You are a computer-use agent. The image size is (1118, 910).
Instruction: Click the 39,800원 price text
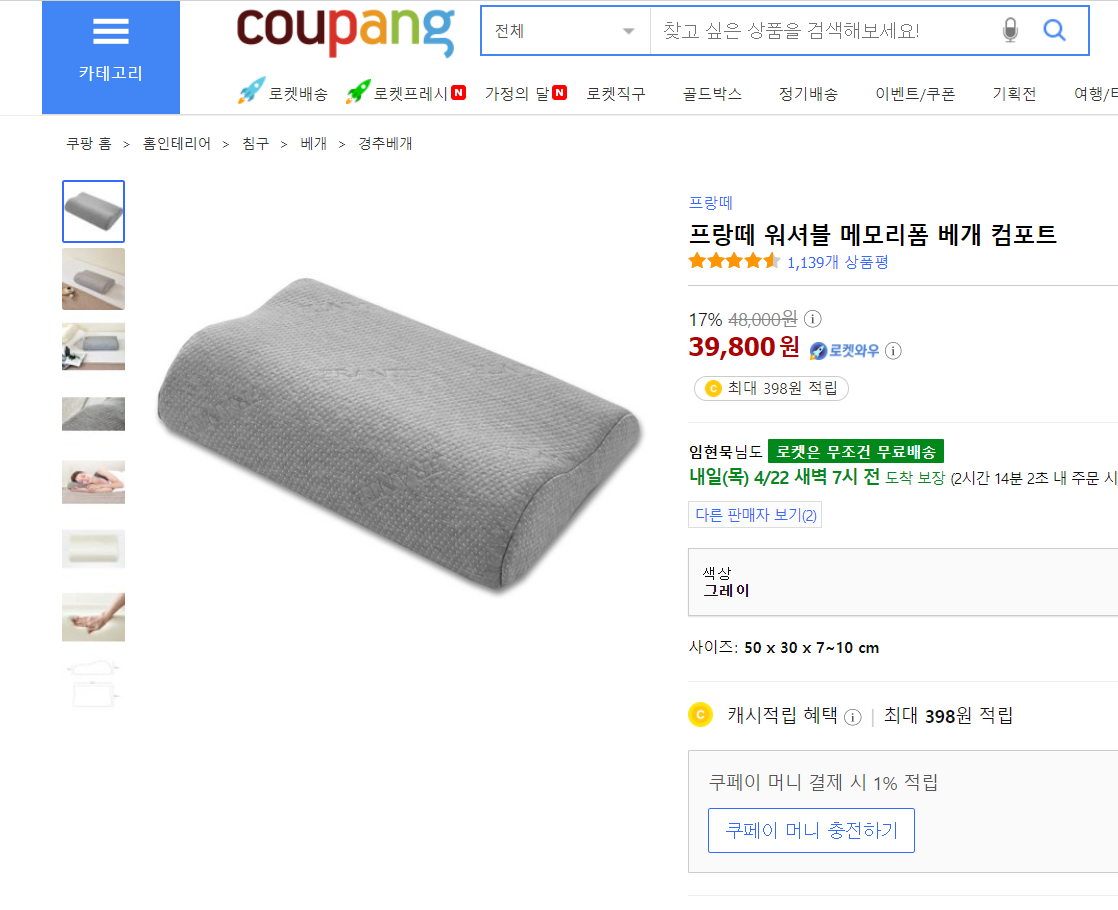point(744,347)
